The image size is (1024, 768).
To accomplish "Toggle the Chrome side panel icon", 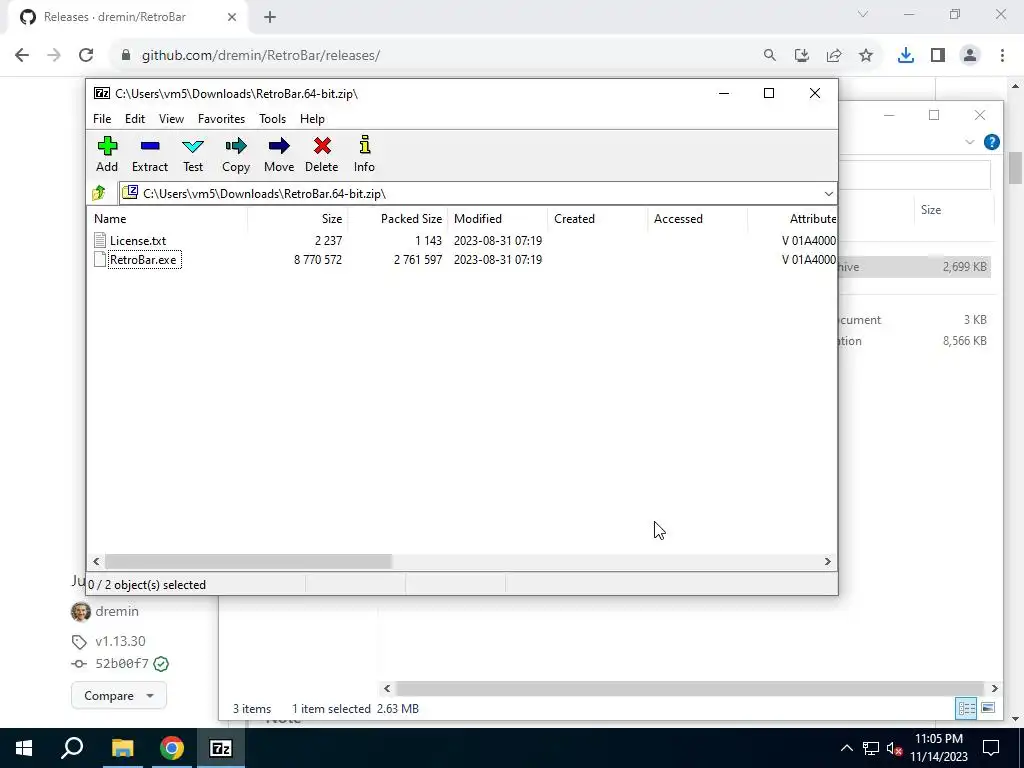I will tap(938, 56).
